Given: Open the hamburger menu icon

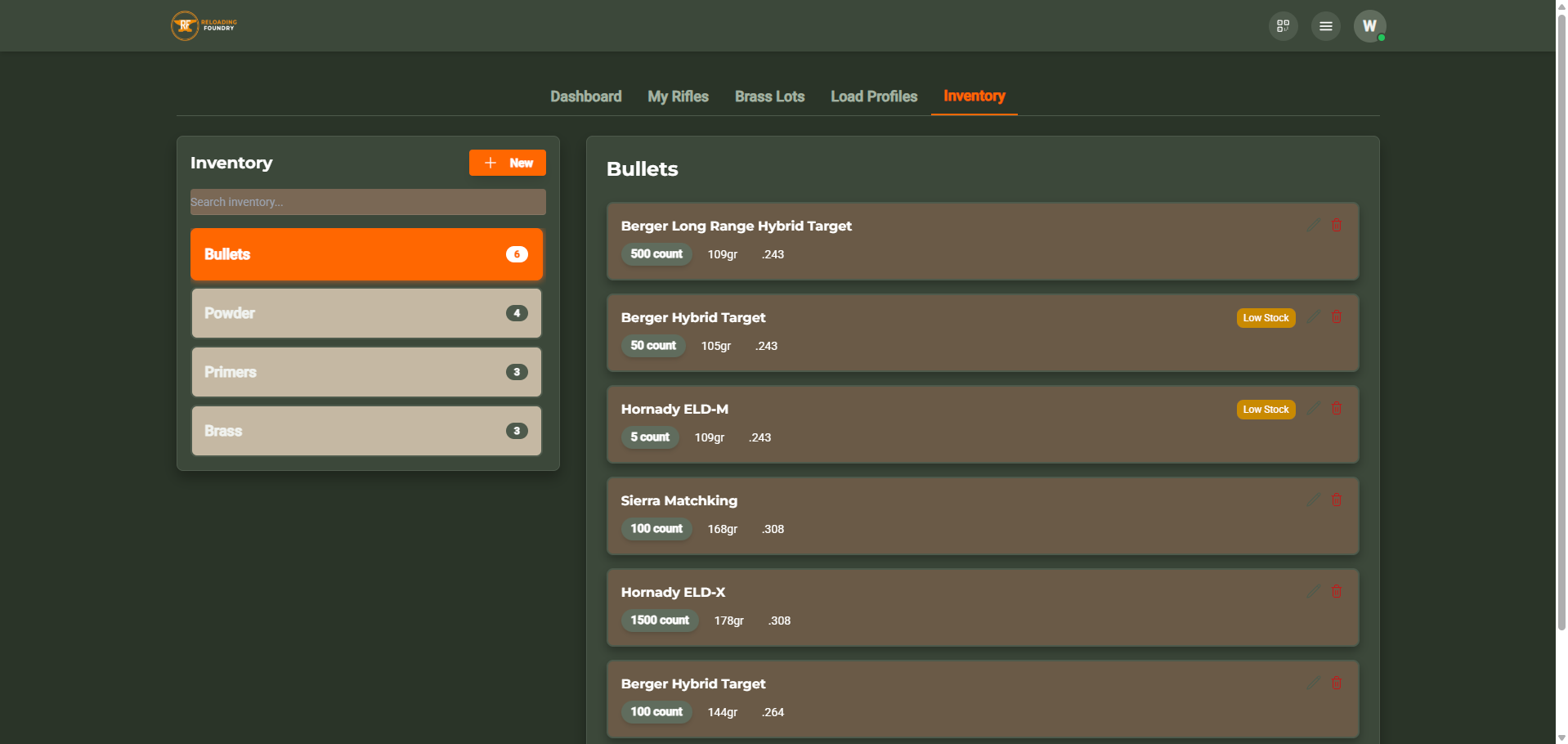Looking at the screenshot, I should point(1325,26).
